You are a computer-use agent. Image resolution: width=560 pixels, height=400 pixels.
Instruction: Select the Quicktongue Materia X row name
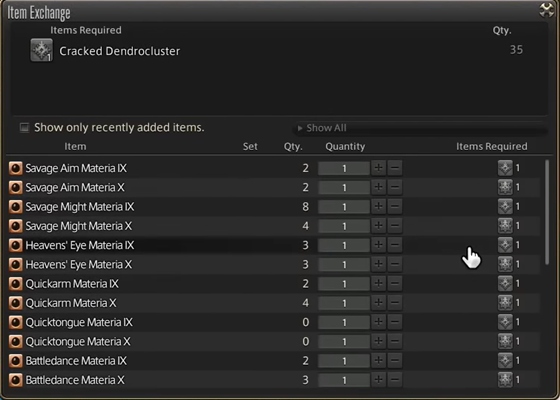coord(78,341)
